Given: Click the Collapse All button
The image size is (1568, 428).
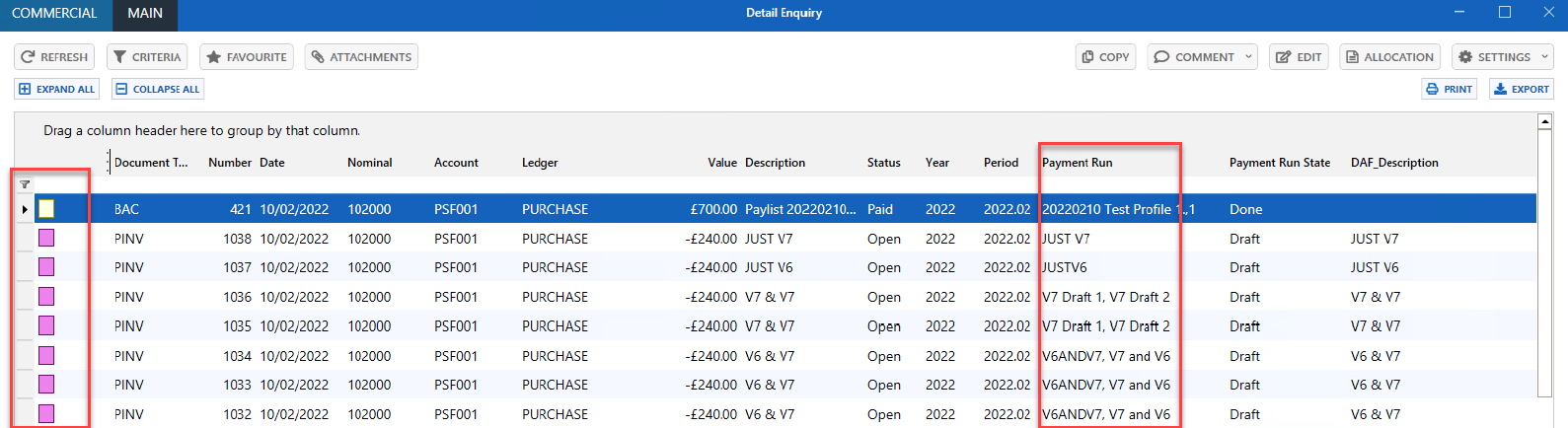Looking at the screenshot, I should 157,89.
